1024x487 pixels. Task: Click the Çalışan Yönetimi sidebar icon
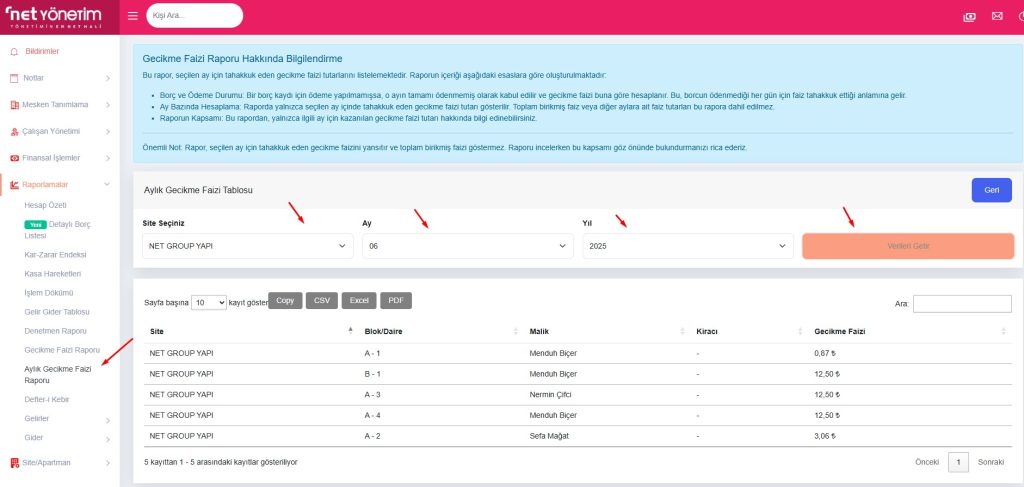point(13,131)
